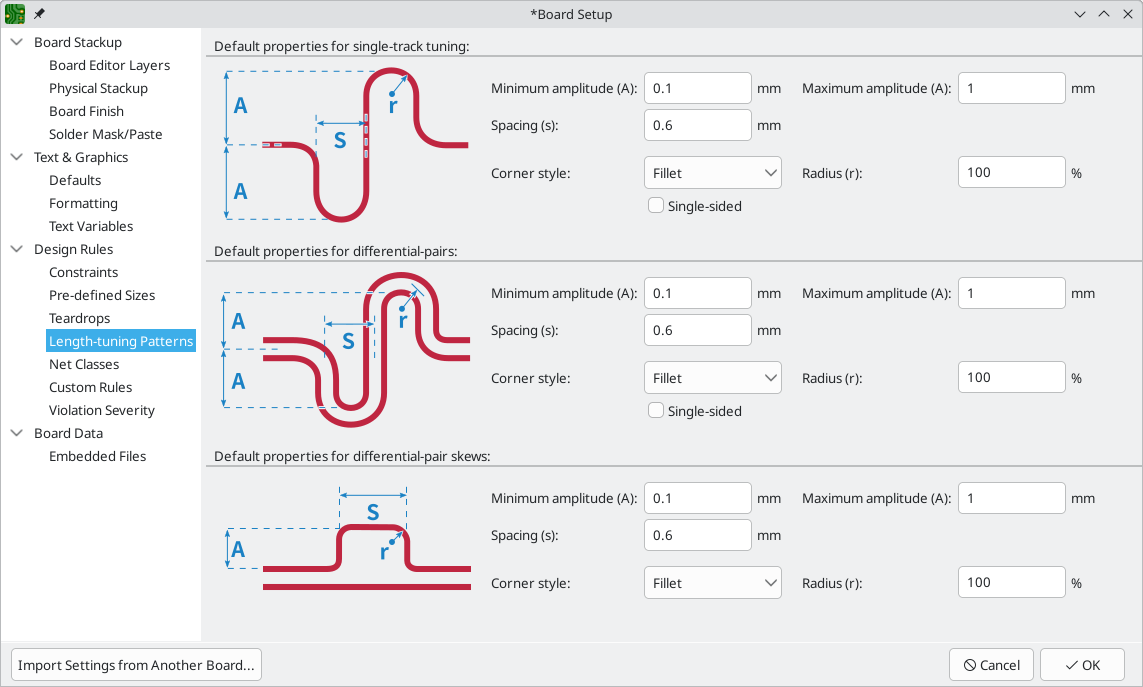Image resolution: width=1143 pixels, height=687 pixels.
Task: Enable Single-sided for single-track tuning
Action: [x=656, y=205]
